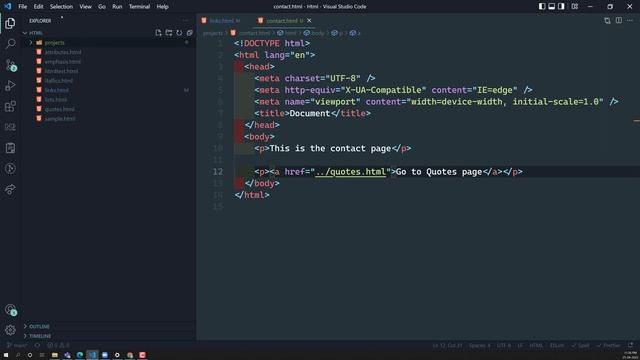Click the errors and warnings status
The image size is (640, 360).
point(58,345)
